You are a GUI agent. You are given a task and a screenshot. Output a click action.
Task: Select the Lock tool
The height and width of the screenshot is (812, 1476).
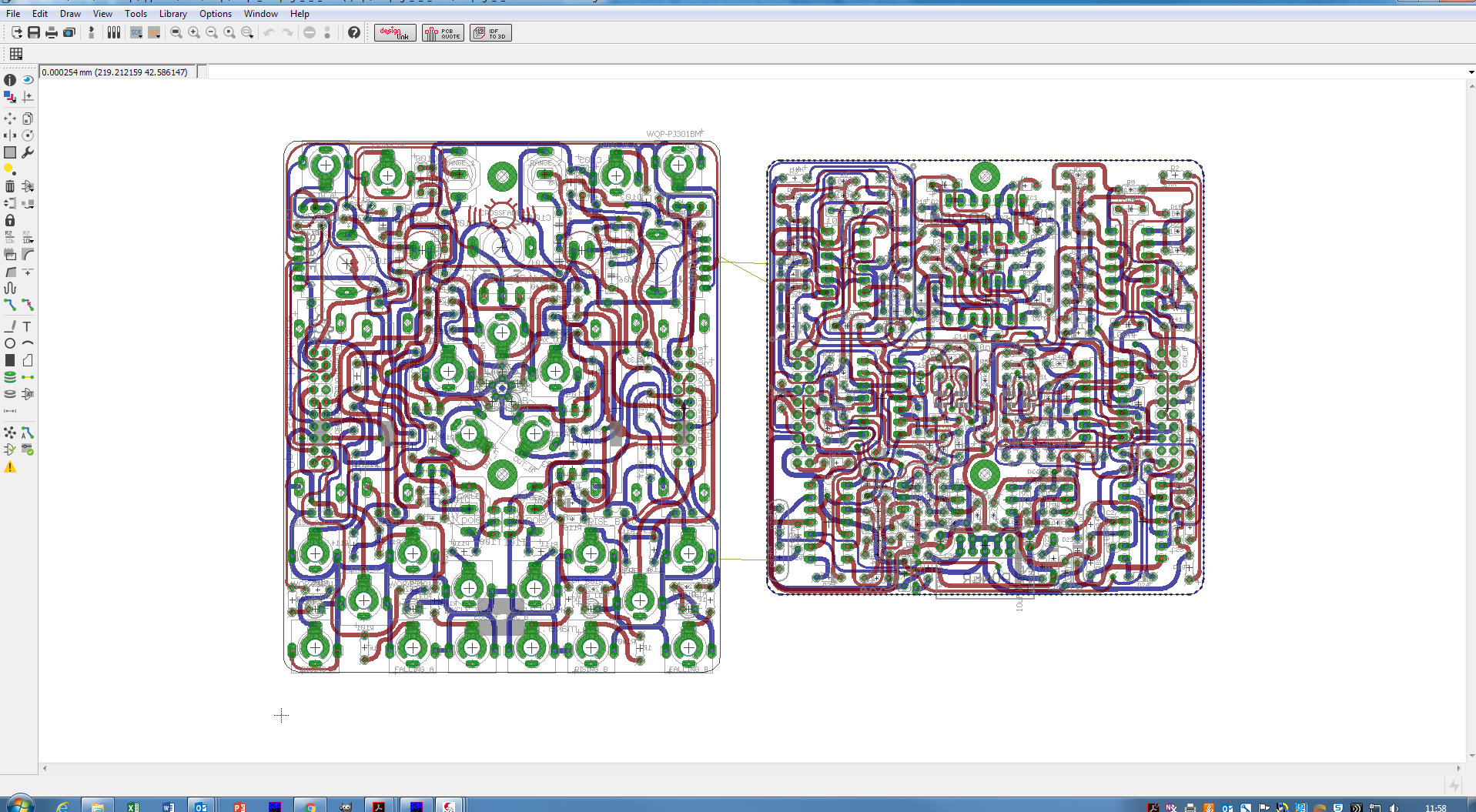pos(10,220)
